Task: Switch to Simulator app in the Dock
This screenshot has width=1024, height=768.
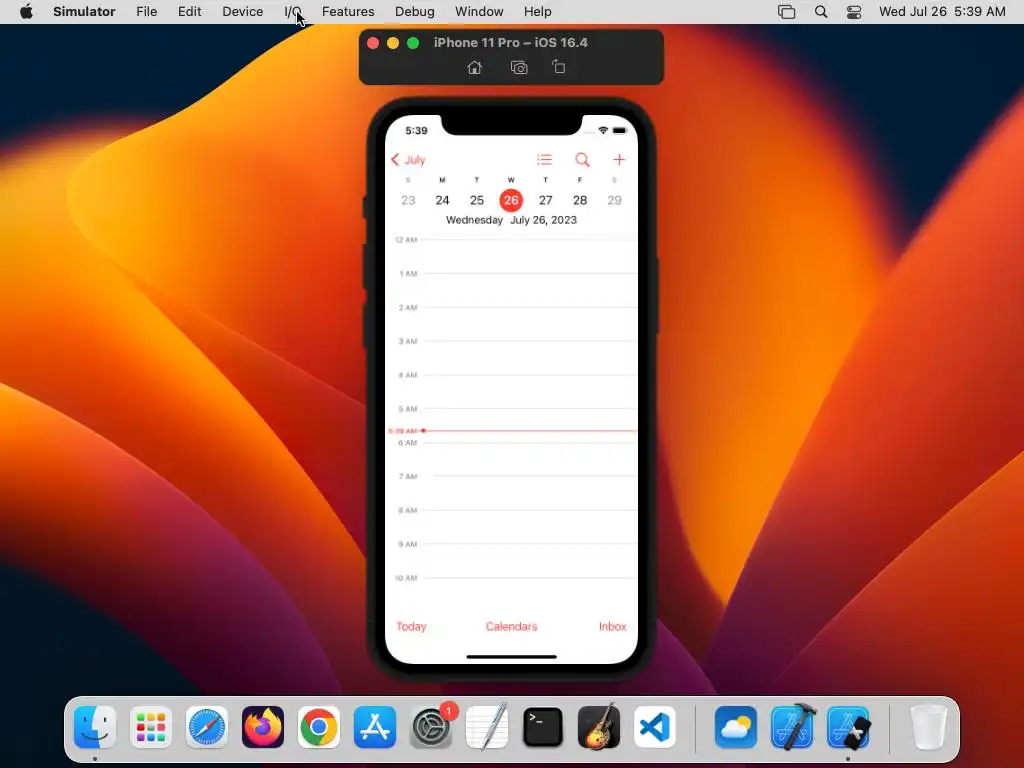Action: click(x=848, y=727)
